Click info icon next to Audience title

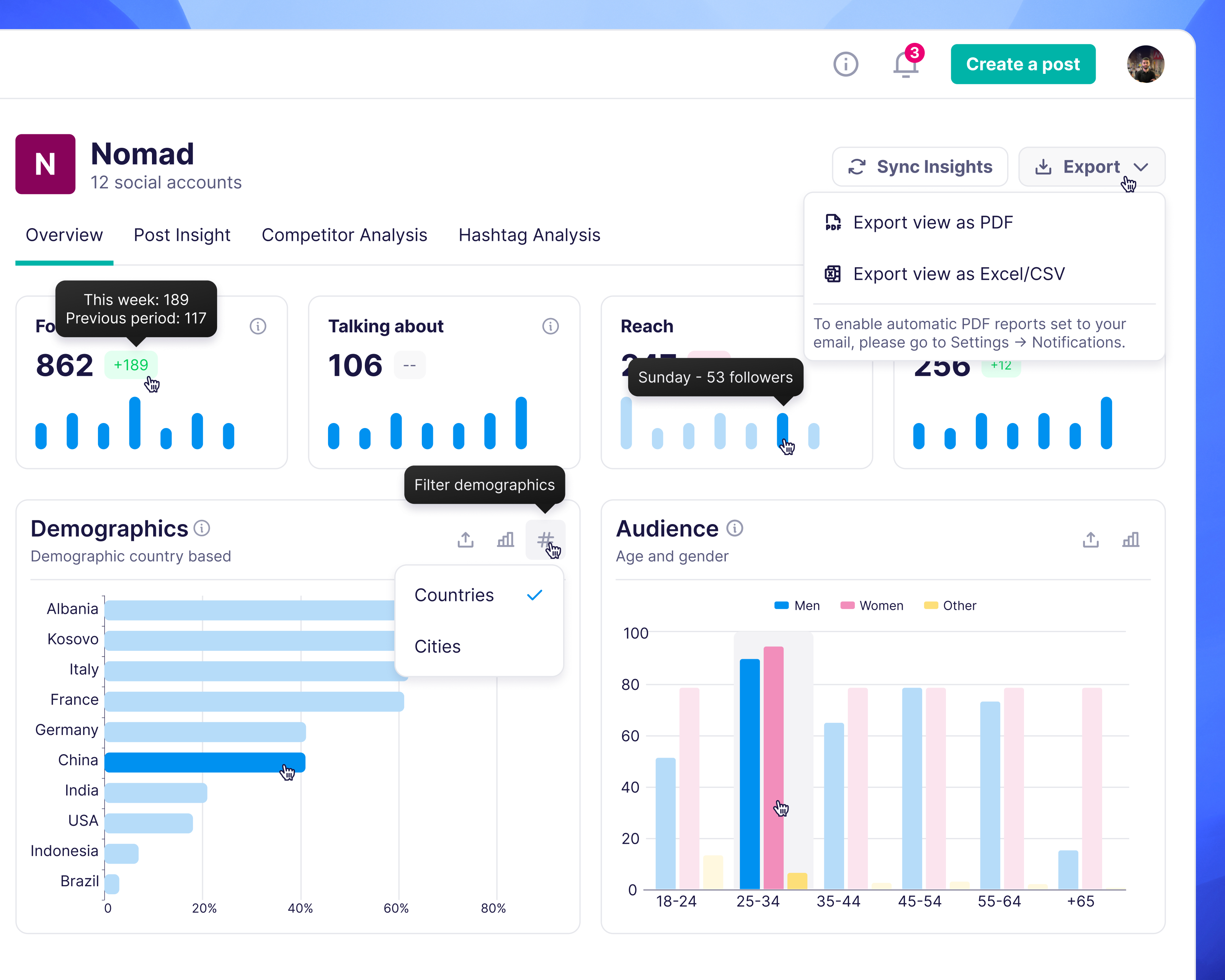coord(735,528)
